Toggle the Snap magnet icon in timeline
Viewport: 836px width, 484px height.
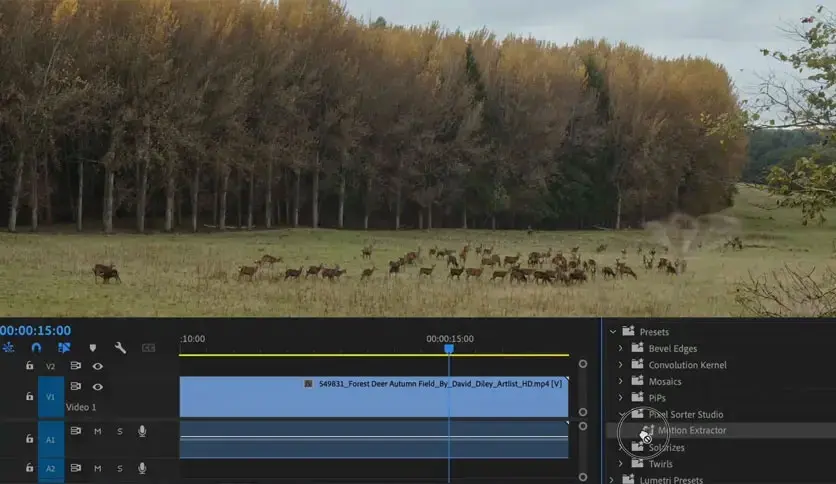(36, 348)
